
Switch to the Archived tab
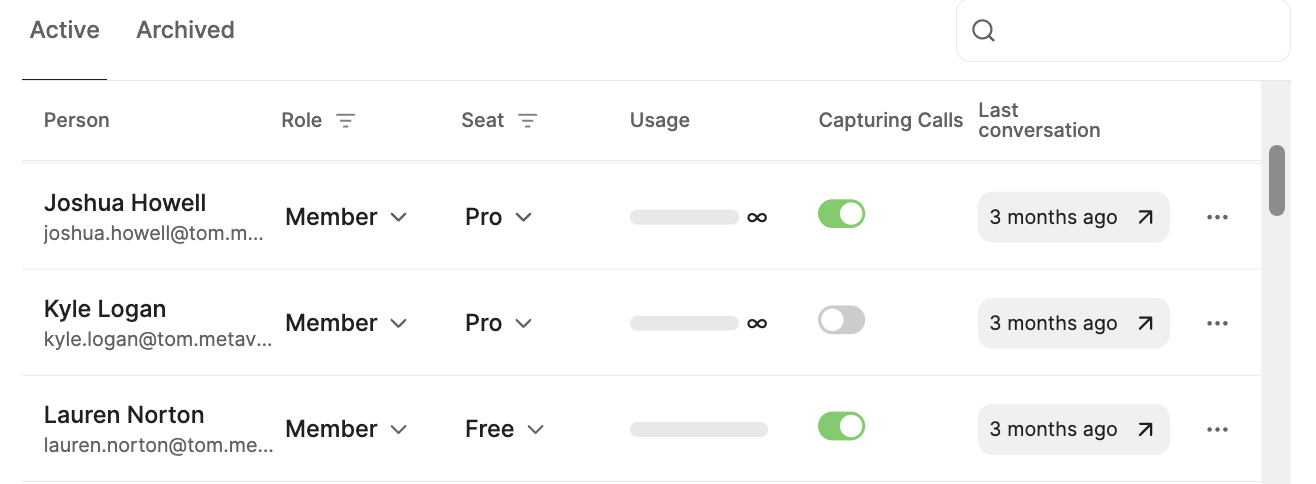[185, 30]
